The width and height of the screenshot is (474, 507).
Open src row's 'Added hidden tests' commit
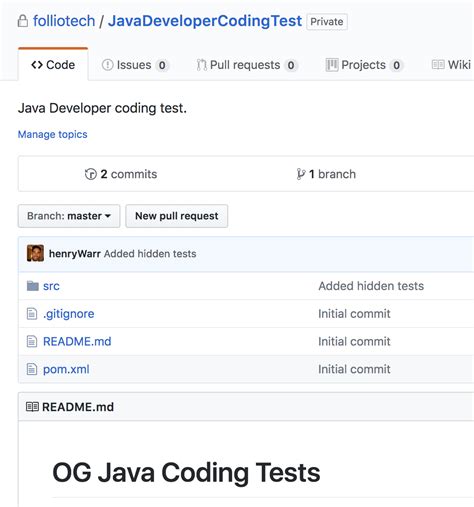371,286
